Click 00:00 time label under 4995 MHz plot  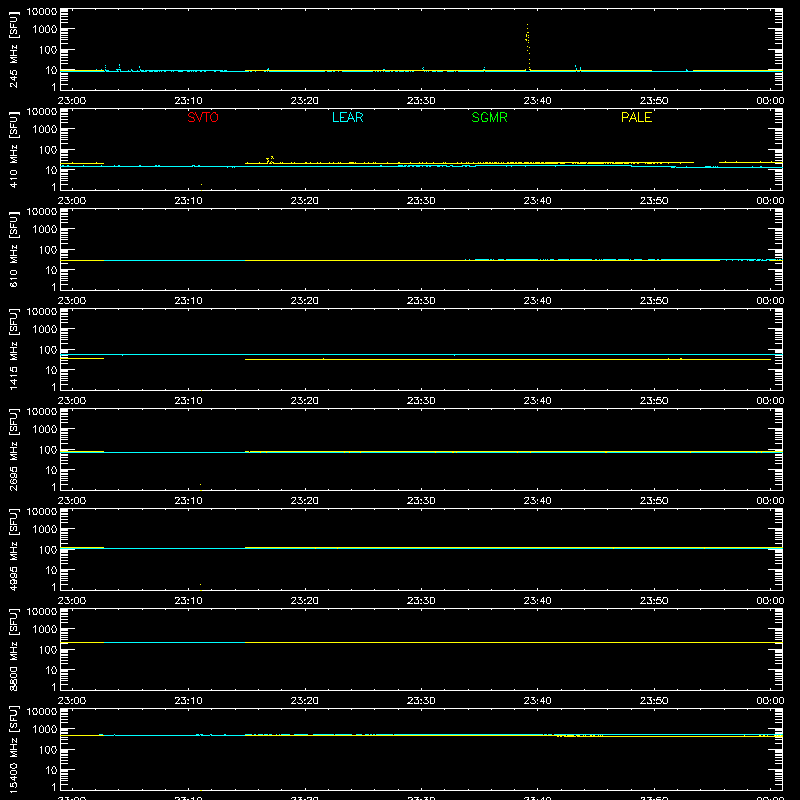(x=770, y=601)
